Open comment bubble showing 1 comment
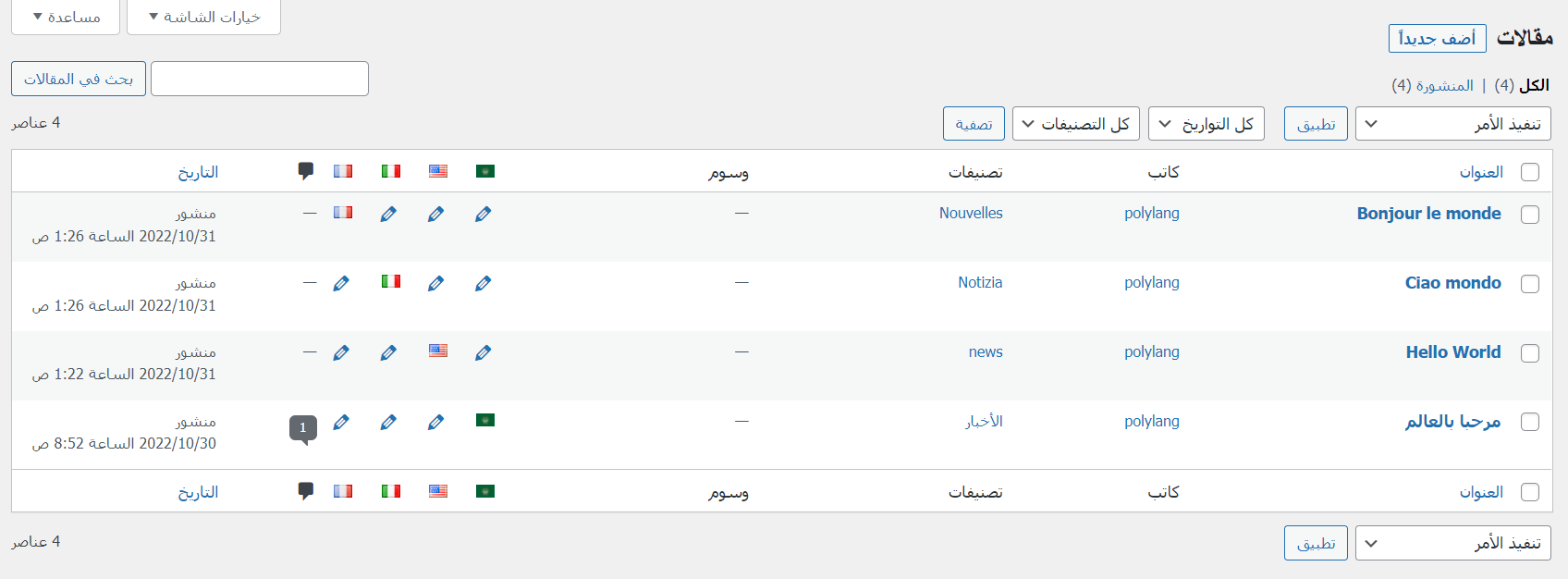 (303, 427)
